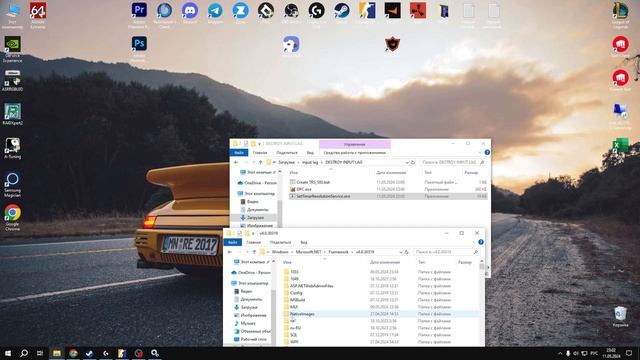
Task: Open OneDrive in v4.0.30319 sidebar
Action: click(253, 272)
